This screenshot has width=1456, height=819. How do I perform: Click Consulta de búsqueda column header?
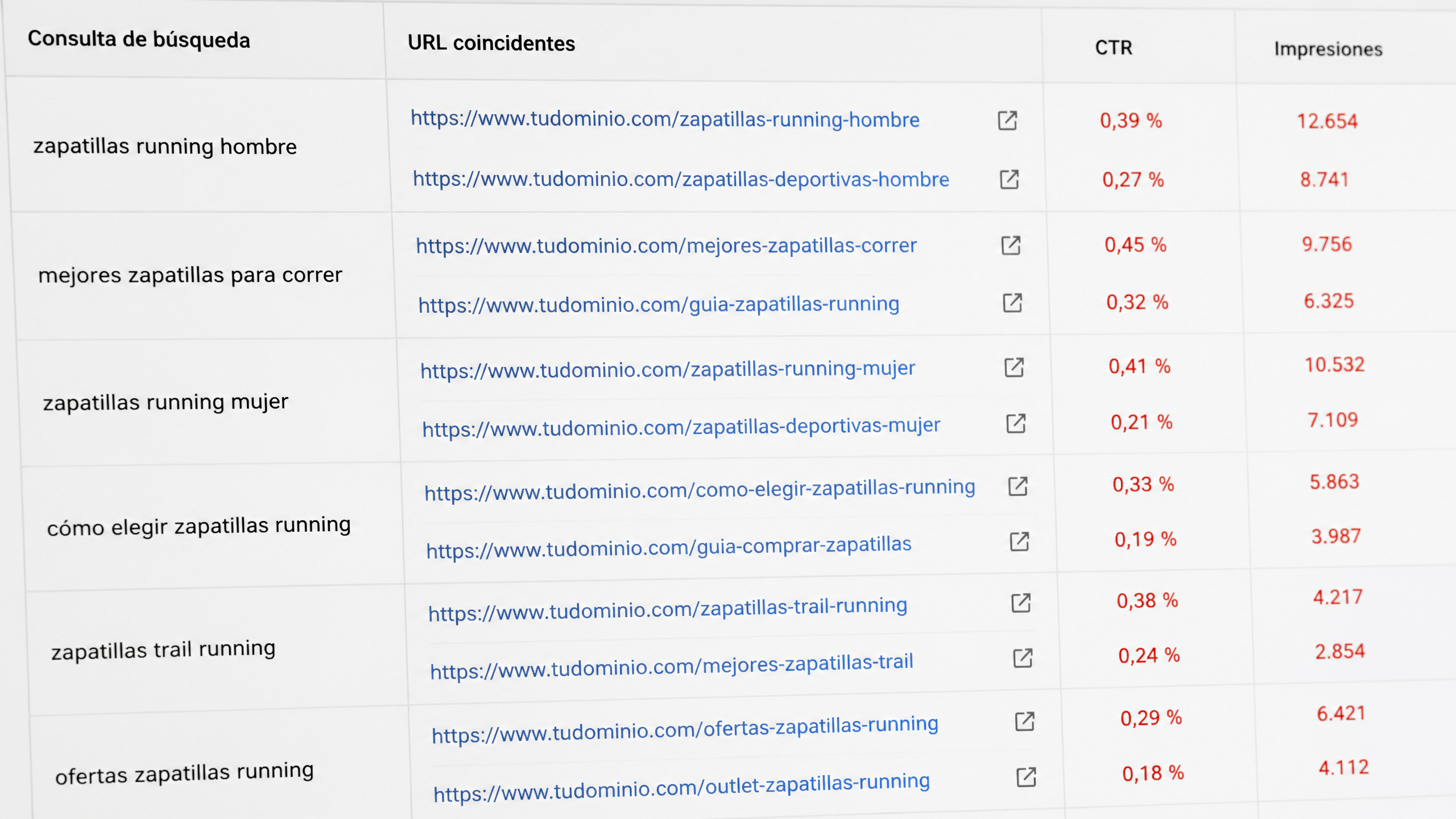pyautogui.click(x=139, y=40)
